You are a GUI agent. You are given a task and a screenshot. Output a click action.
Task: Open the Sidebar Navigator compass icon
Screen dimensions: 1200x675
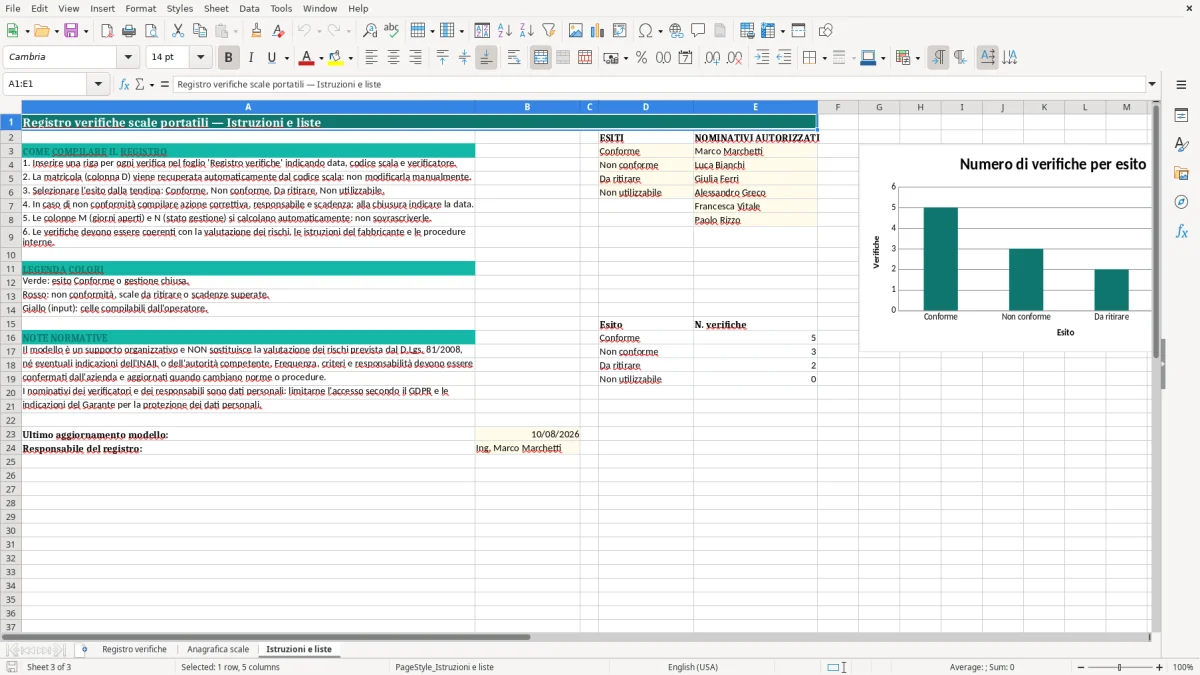[1181, 202]
